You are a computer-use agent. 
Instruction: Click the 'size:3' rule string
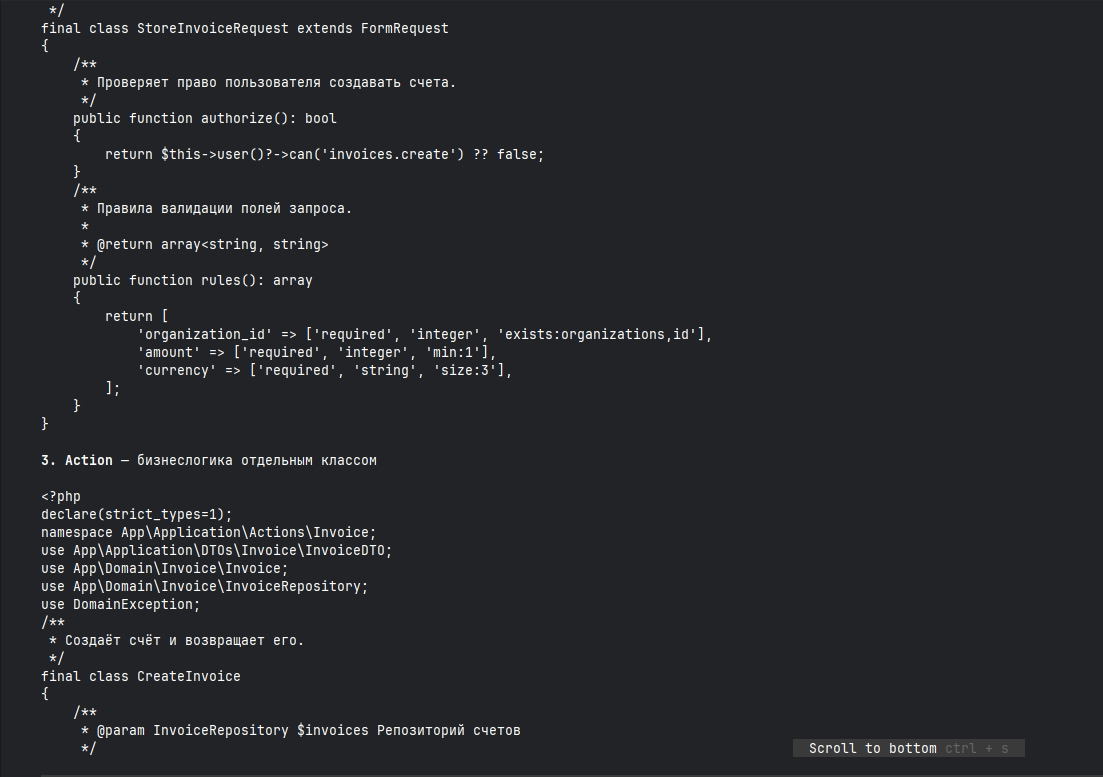[x=465, y=371]
